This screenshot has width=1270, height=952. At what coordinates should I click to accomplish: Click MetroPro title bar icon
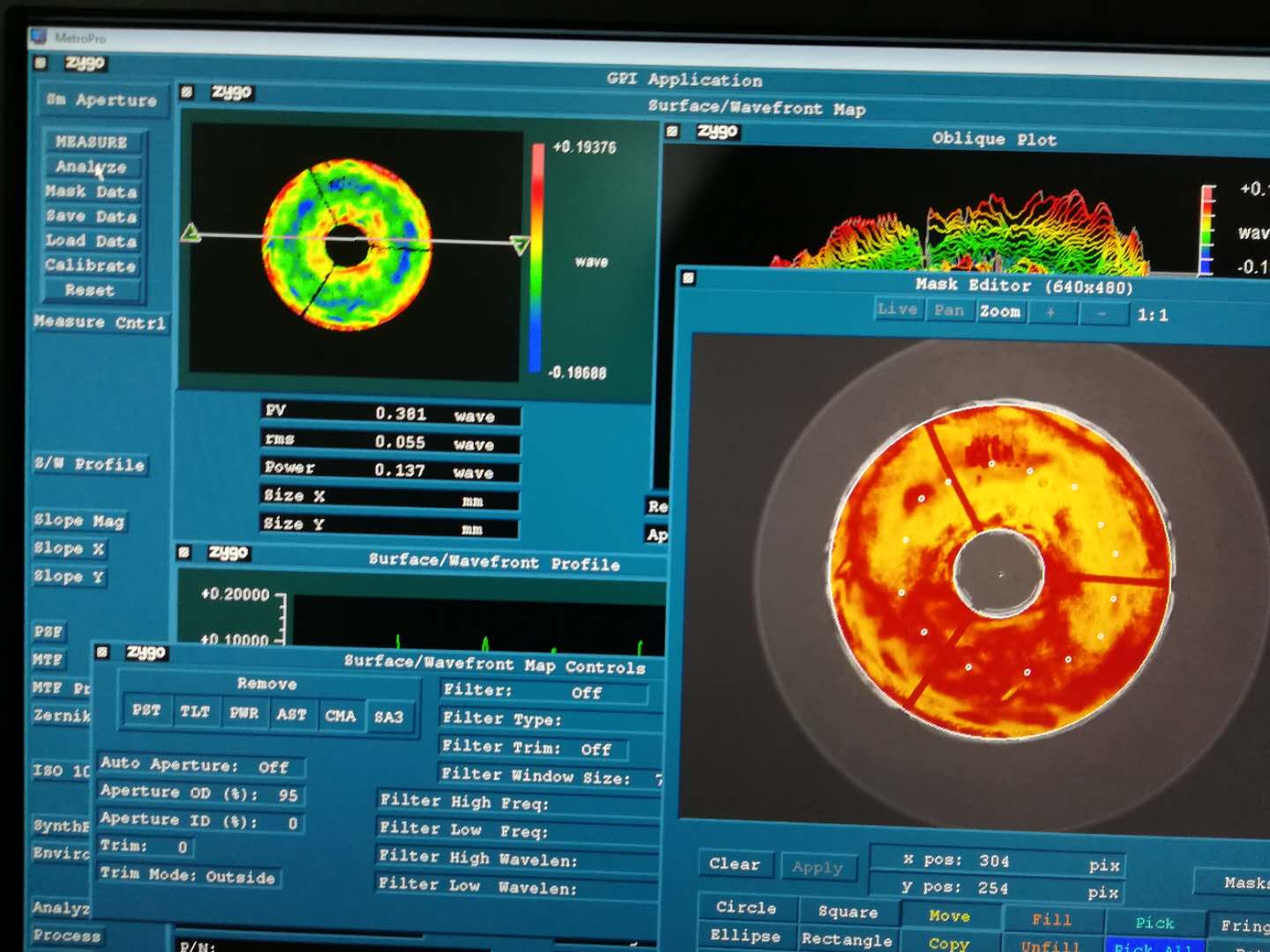pos(39,36)
